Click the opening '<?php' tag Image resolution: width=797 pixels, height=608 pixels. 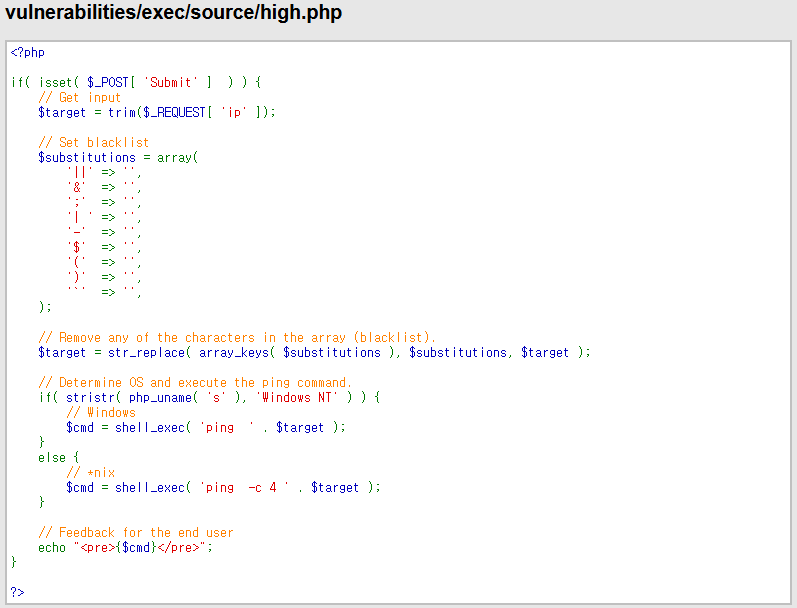27,52
